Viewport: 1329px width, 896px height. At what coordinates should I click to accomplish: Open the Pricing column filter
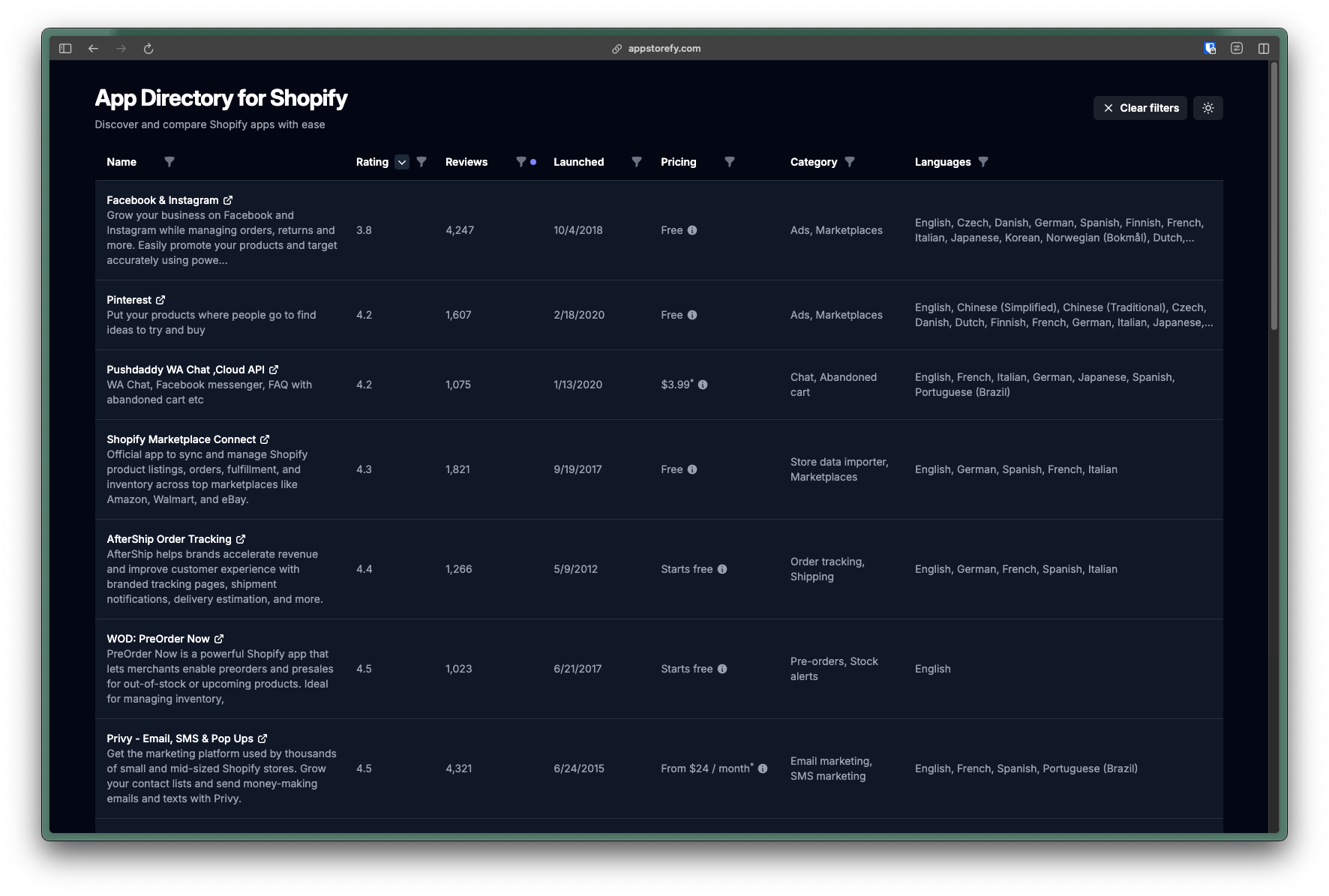click(x=729, y=162)
